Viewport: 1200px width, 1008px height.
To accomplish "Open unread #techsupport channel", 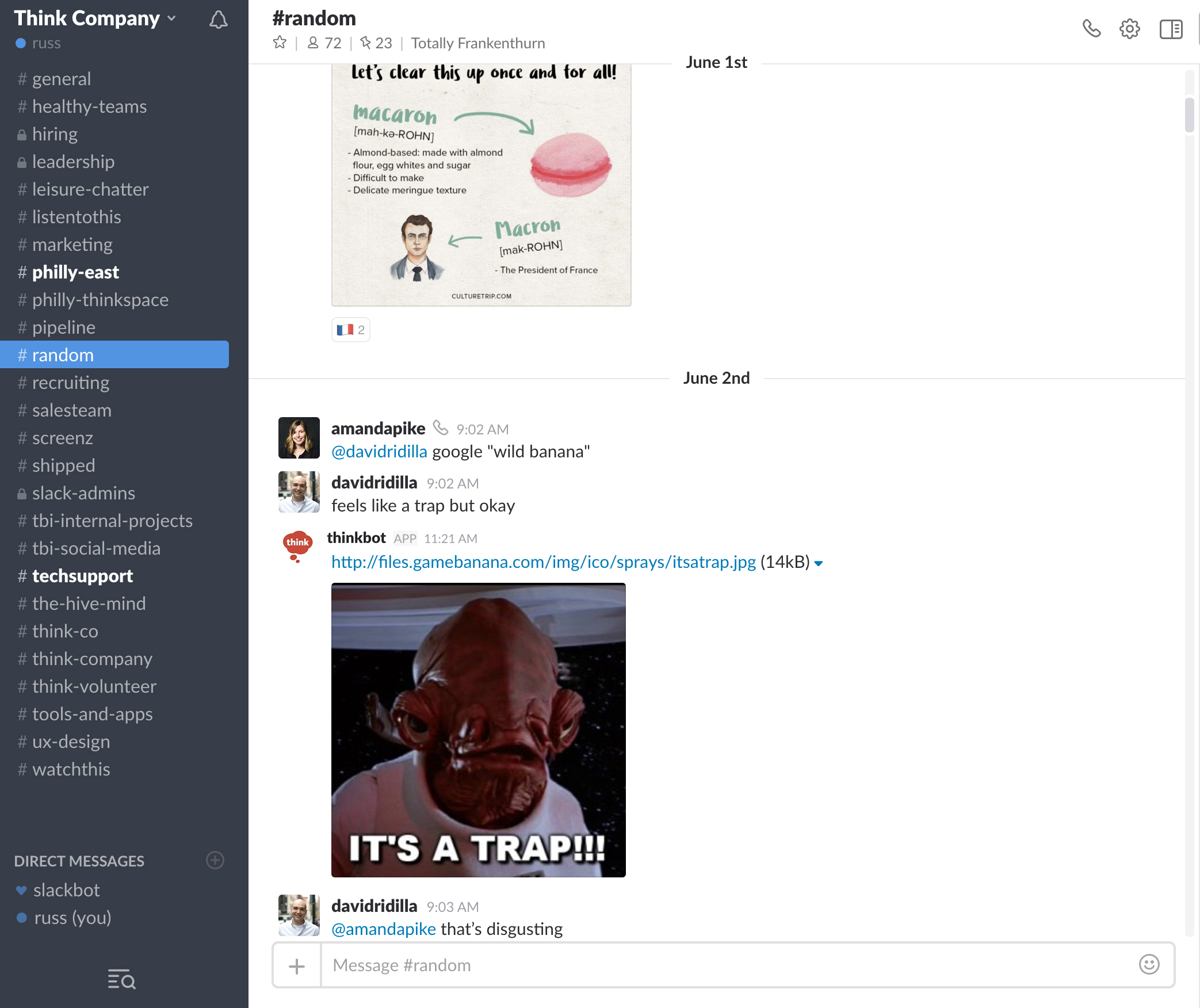I will click(x=115, y=576).
